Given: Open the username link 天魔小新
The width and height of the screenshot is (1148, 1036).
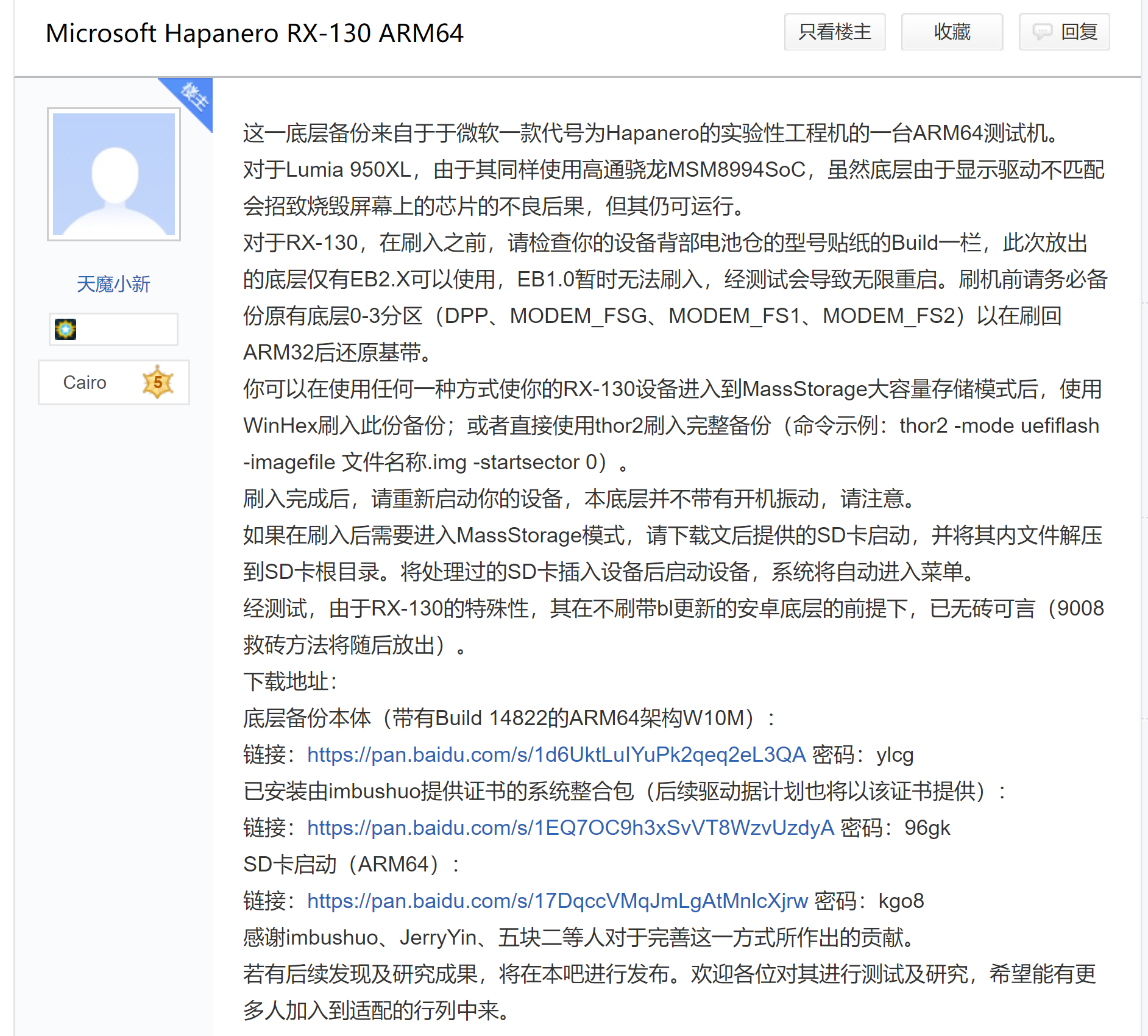Looking at the screenshot, I should (x=113, y=283).
